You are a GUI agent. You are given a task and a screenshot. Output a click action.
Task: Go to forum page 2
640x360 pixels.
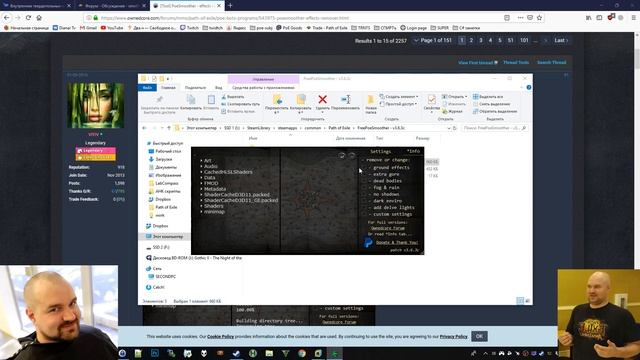pyautogui.click(x=471, y=40)
